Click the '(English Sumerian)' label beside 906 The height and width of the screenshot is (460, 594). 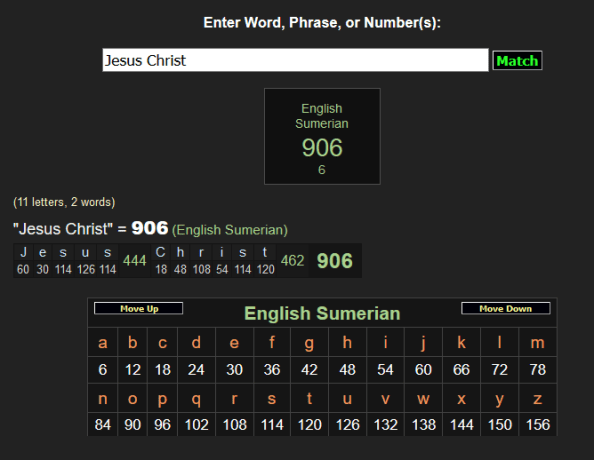pos(230,230)
